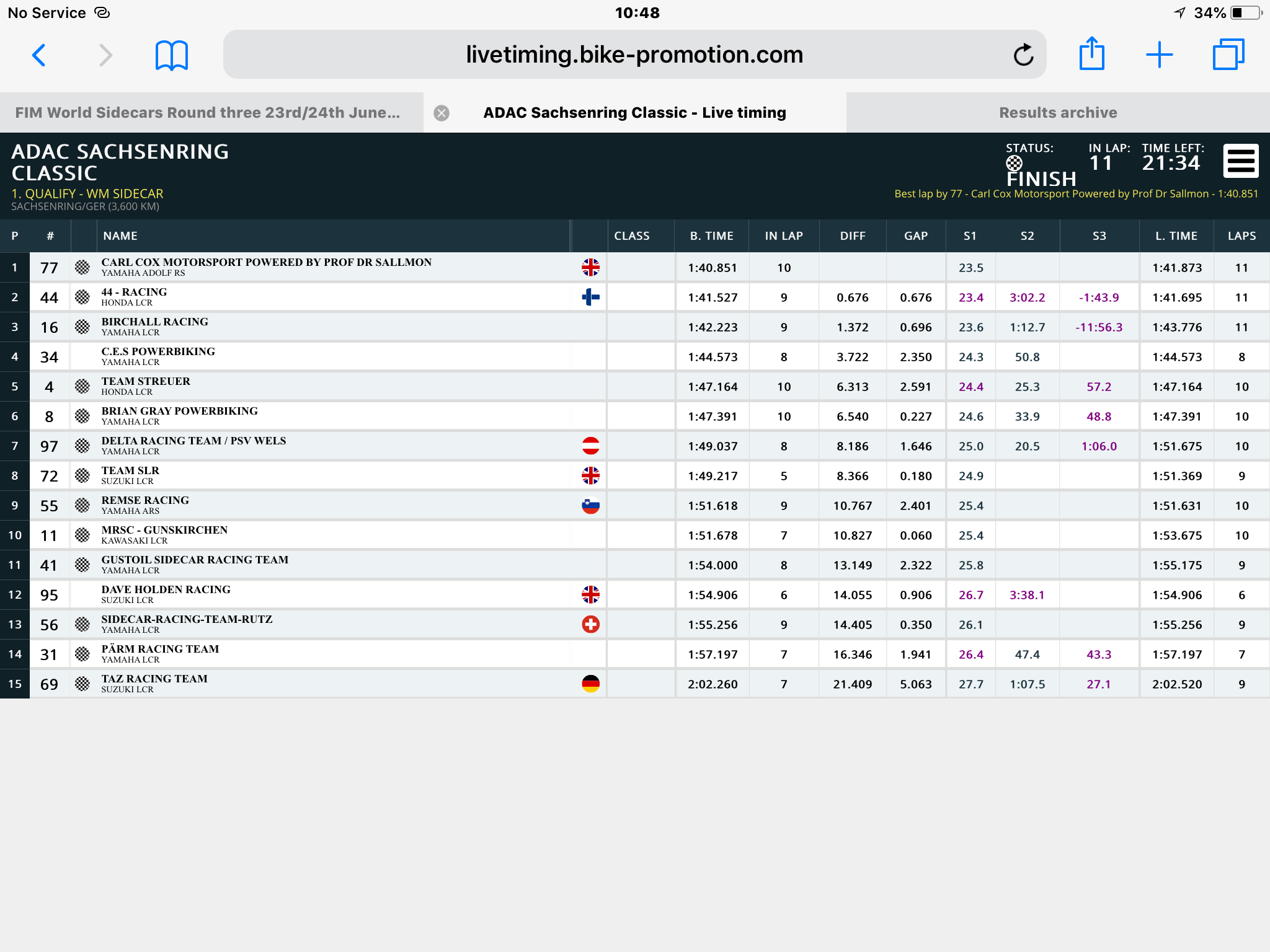The height and width of the screenshot is (952, 1270).
Task: Select ADAC Sachsenring Classic Live timing tab
Action: [634, 113]
